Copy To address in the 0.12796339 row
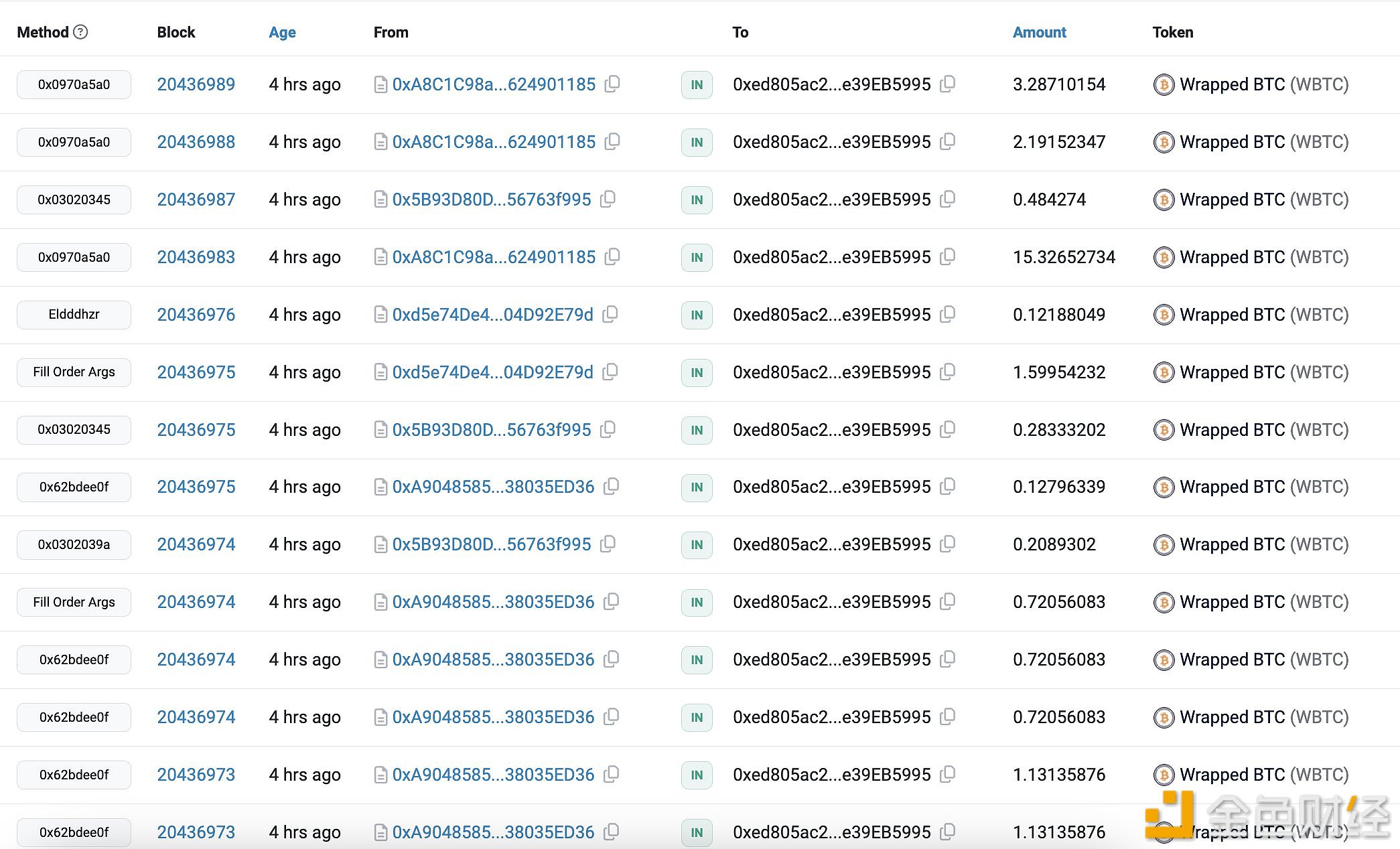1400x849 pixels. [x=947, y=487]
